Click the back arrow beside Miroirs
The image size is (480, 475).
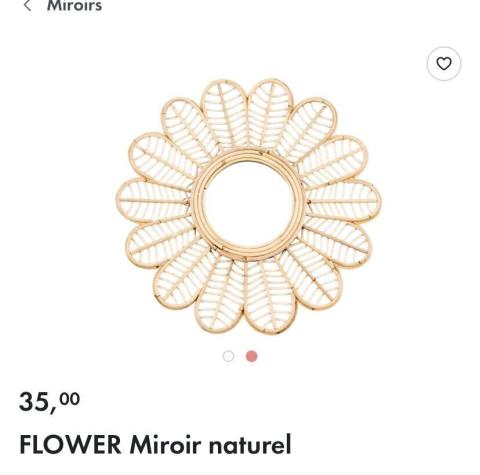[x=27, y=6]
